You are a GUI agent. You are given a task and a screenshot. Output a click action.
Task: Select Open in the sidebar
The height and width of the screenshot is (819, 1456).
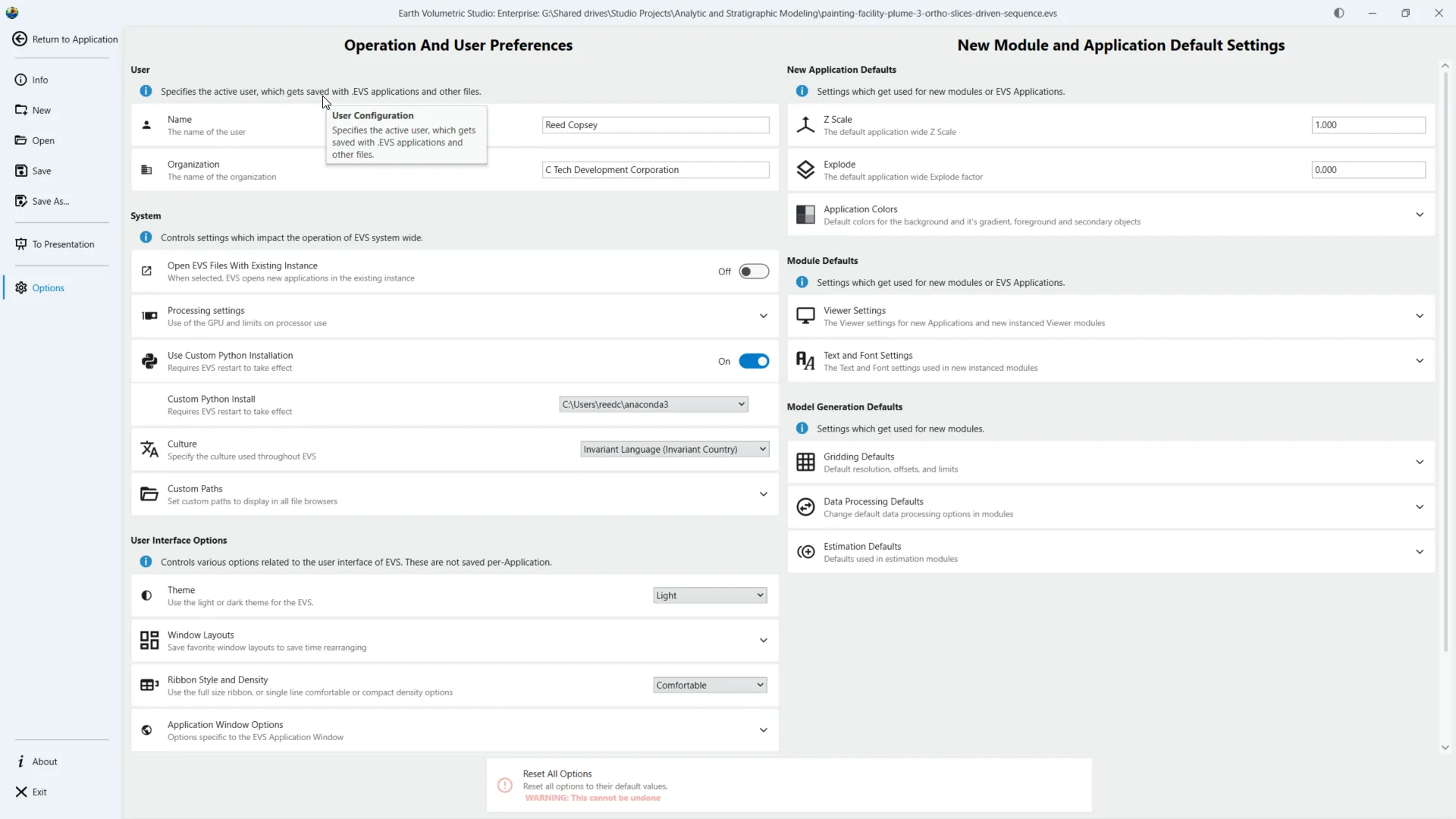tap(43, 140)
